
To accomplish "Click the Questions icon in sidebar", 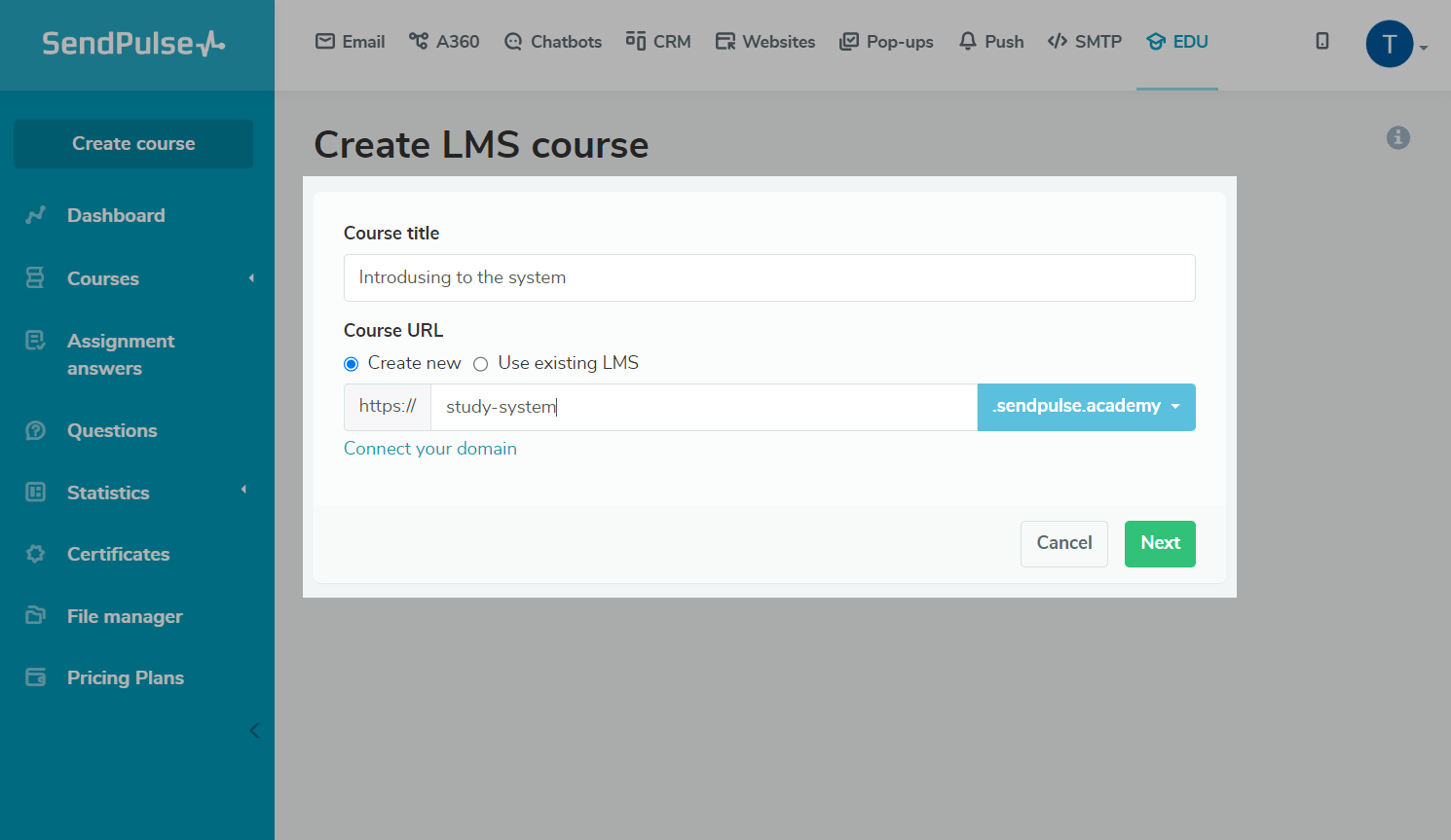I will point(36,430).
